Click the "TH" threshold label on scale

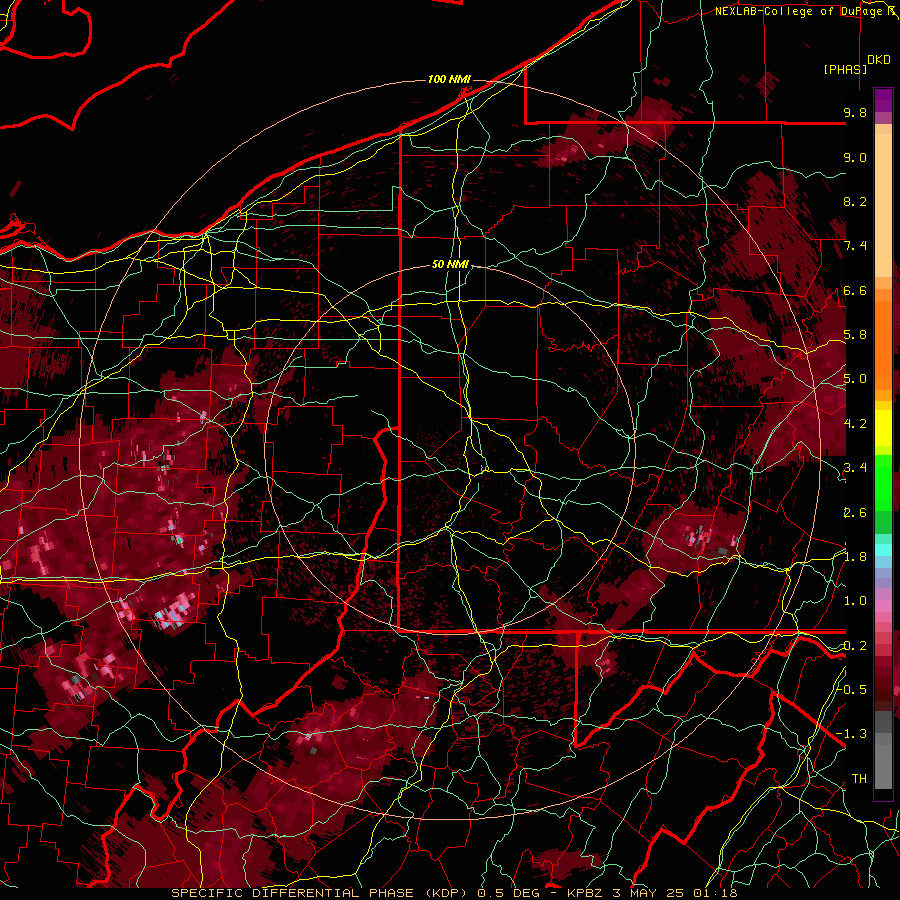(859, 779)
